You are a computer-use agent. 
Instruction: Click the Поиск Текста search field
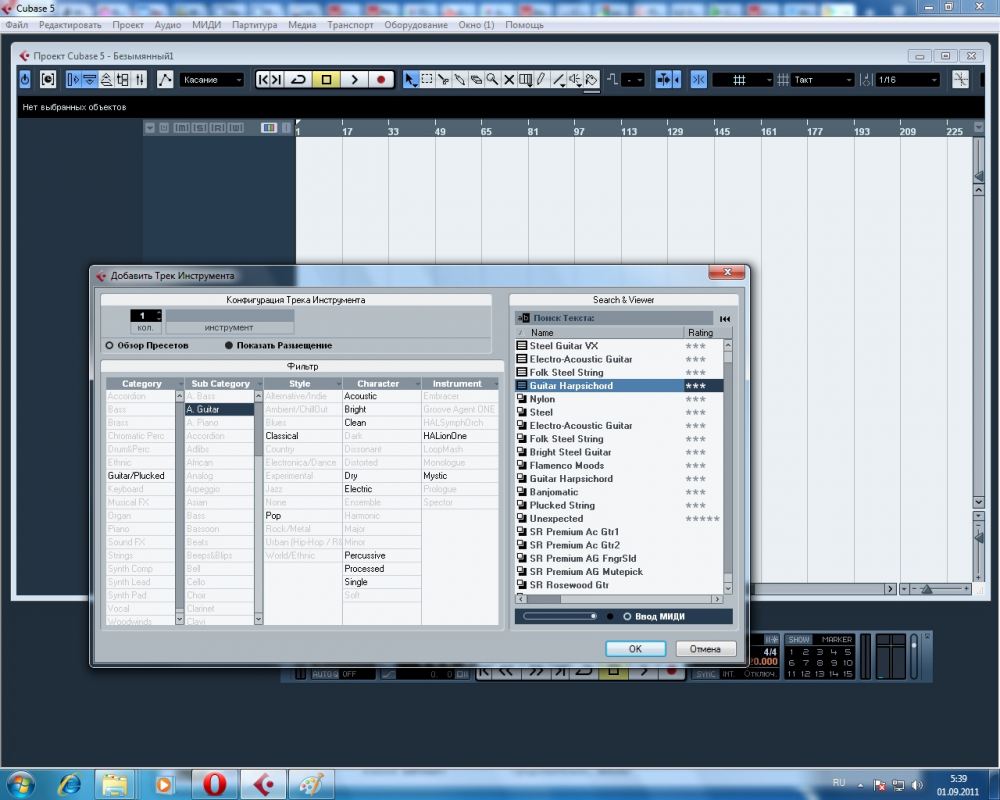614,318
